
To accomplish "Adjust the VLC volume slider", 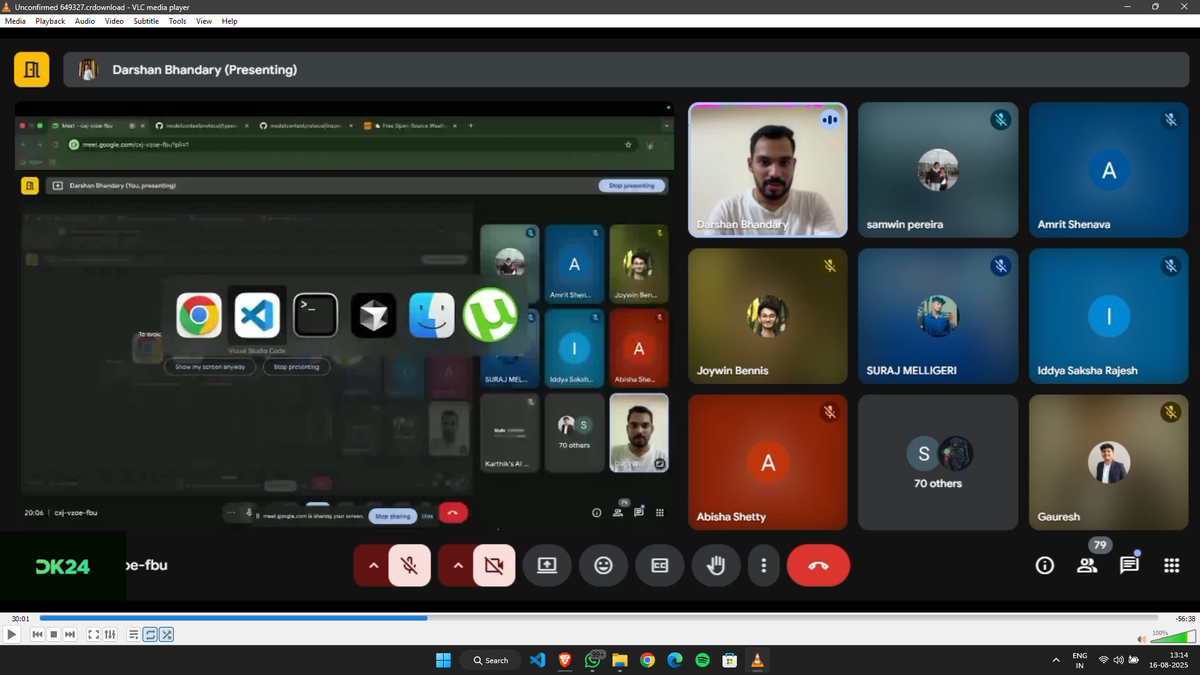I will [1172, 637].
